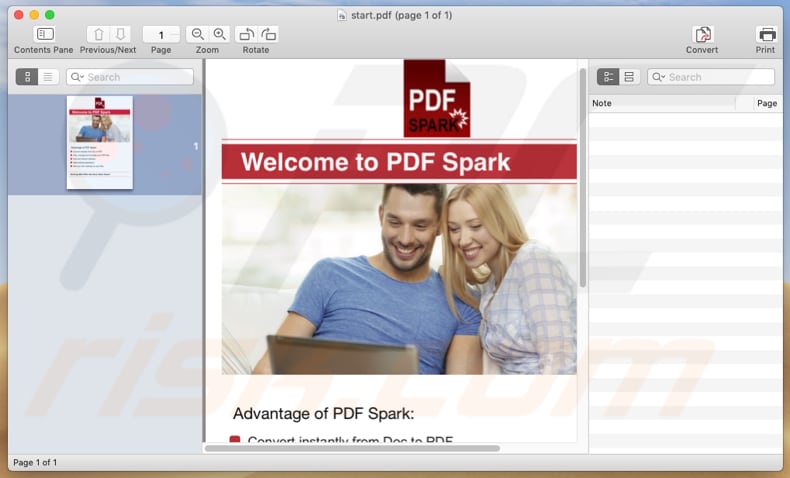Click the start.pdf title document icon

pyautogui.click(x=342, y=15)
